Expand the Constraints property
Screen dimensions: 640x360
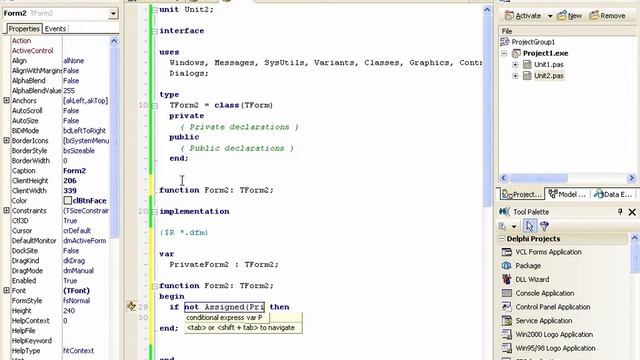(7, 211)
